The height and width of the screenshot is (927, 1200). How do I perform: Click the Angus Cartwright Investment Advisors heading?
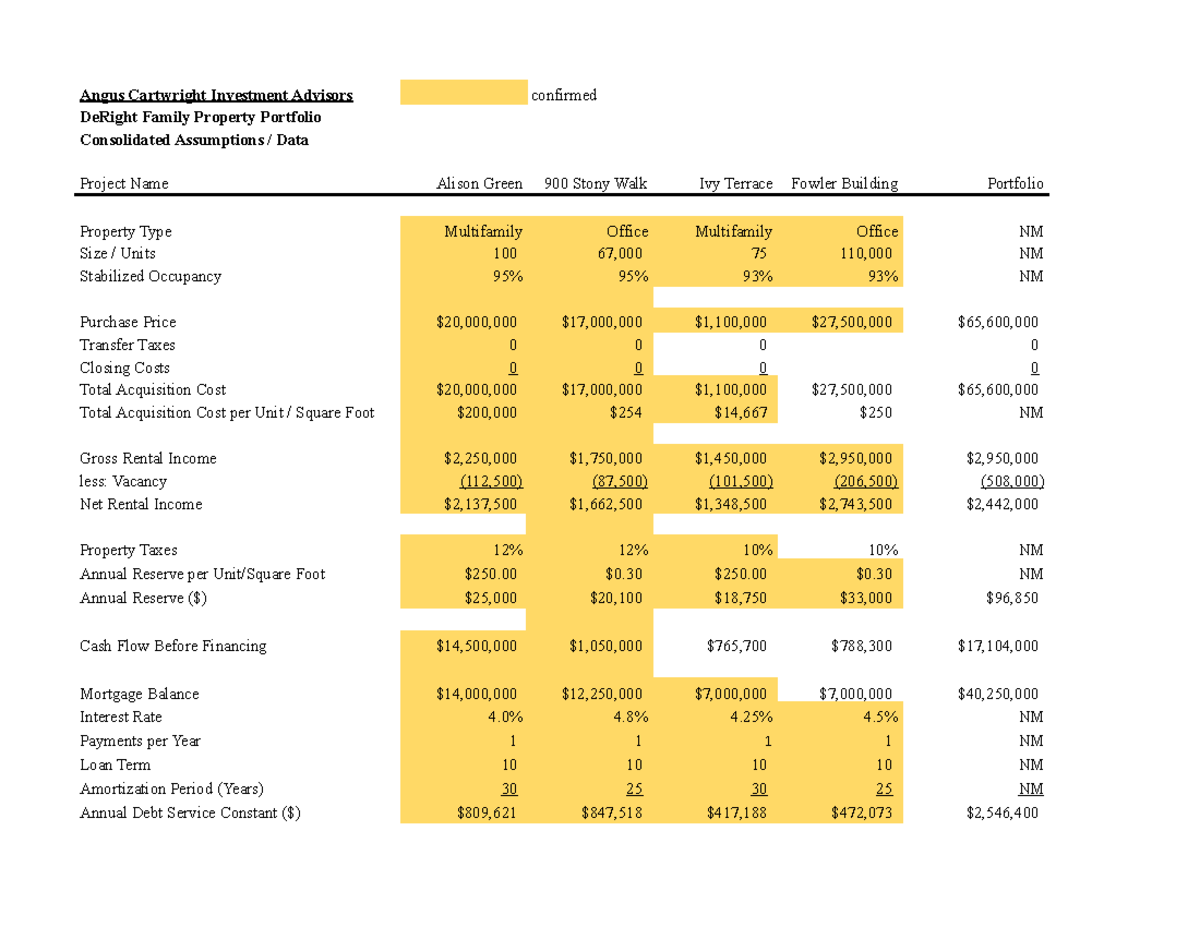[216, 94]
